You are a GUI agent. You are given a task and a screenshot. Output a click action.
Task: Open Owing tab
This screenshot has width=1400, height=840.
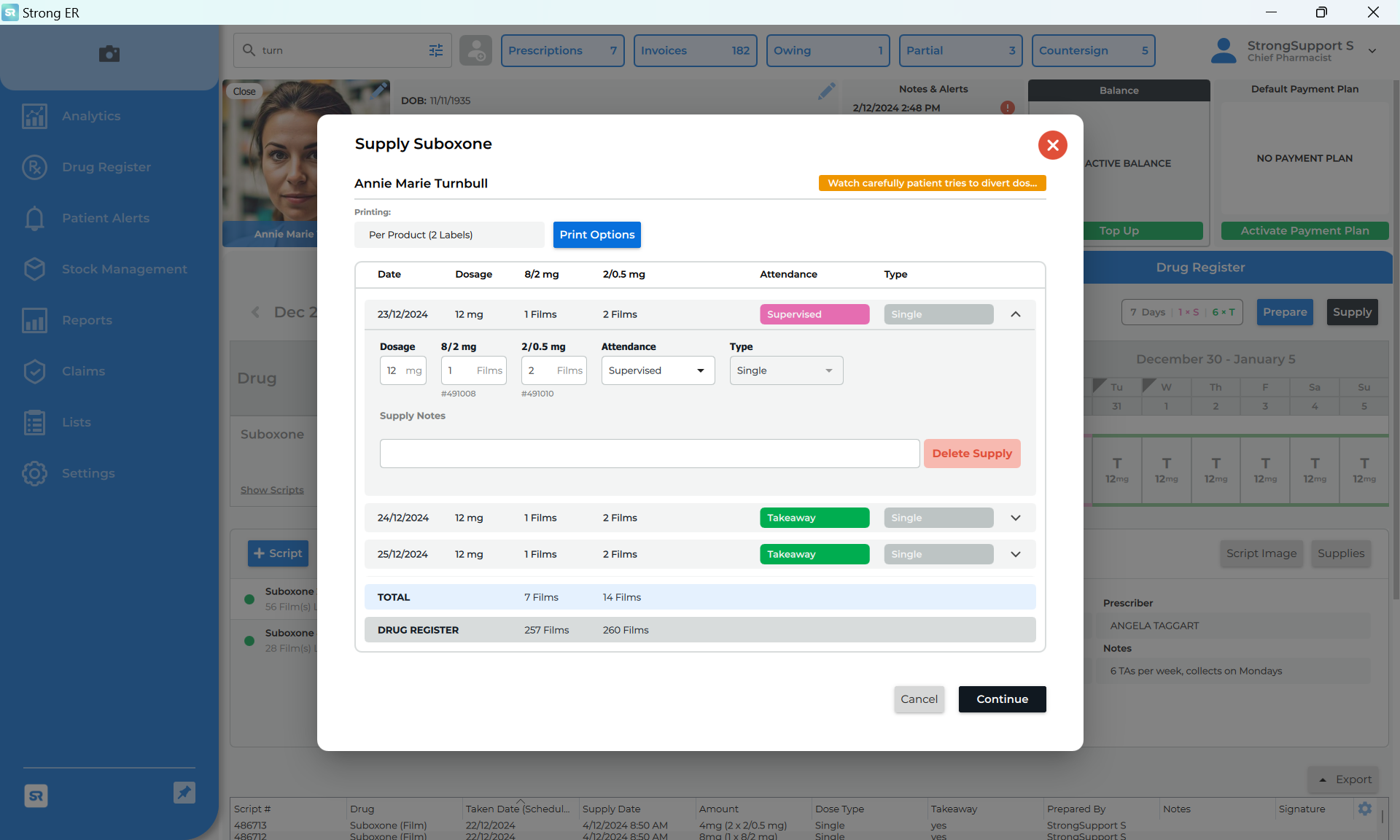click(828, 50)
